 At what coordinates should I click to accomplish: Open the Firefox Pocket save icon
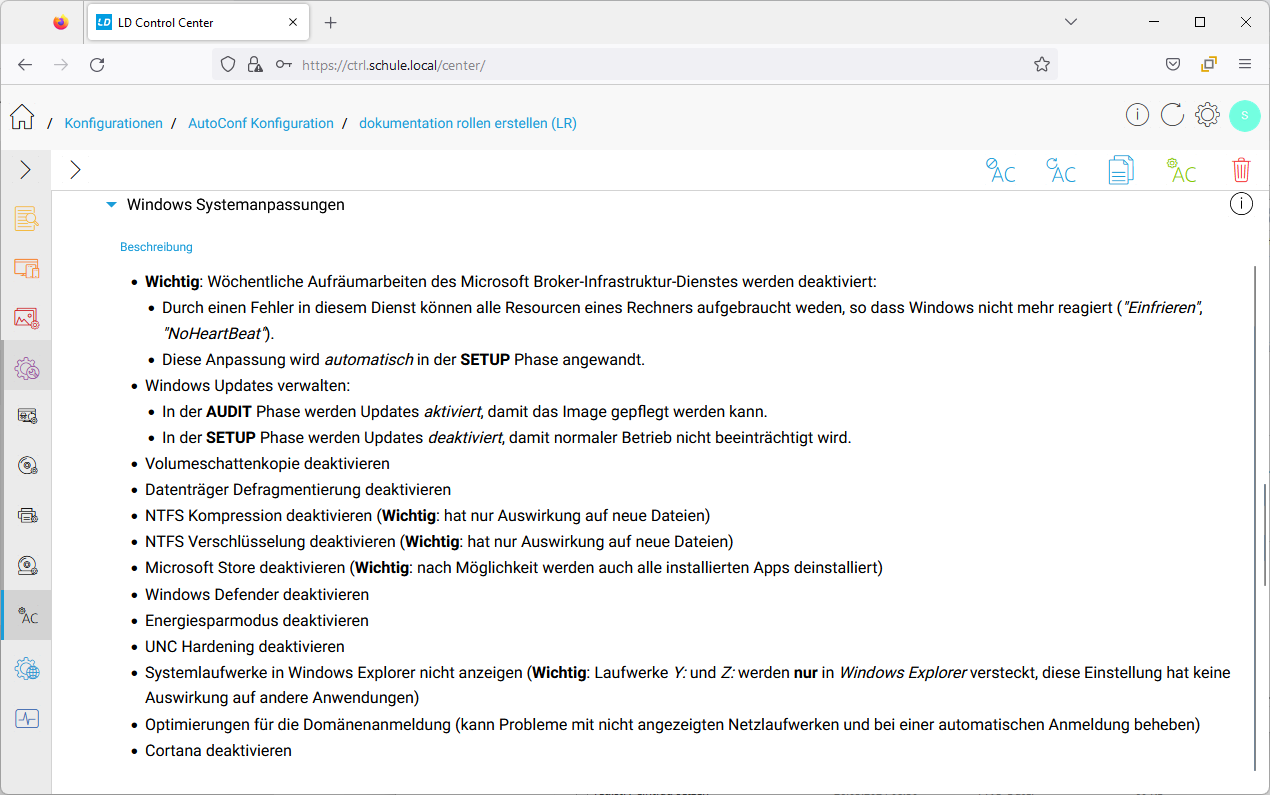[x=1173, y=64]
